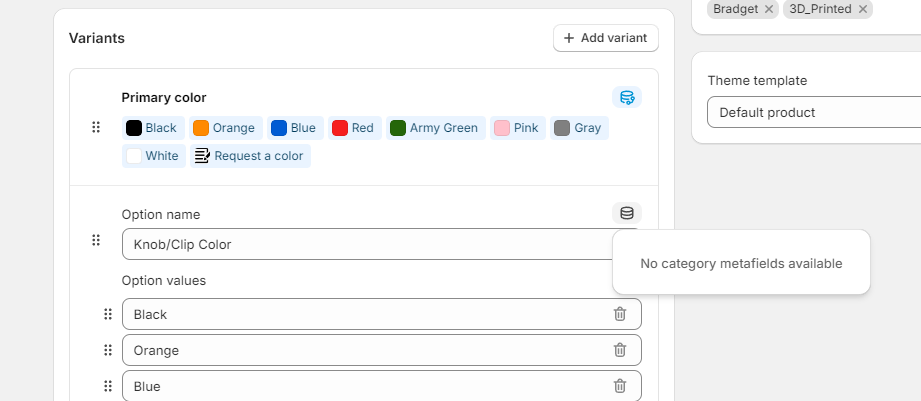Delete the Black option value
Screen dimensions: 921x401
click(620, 314)
